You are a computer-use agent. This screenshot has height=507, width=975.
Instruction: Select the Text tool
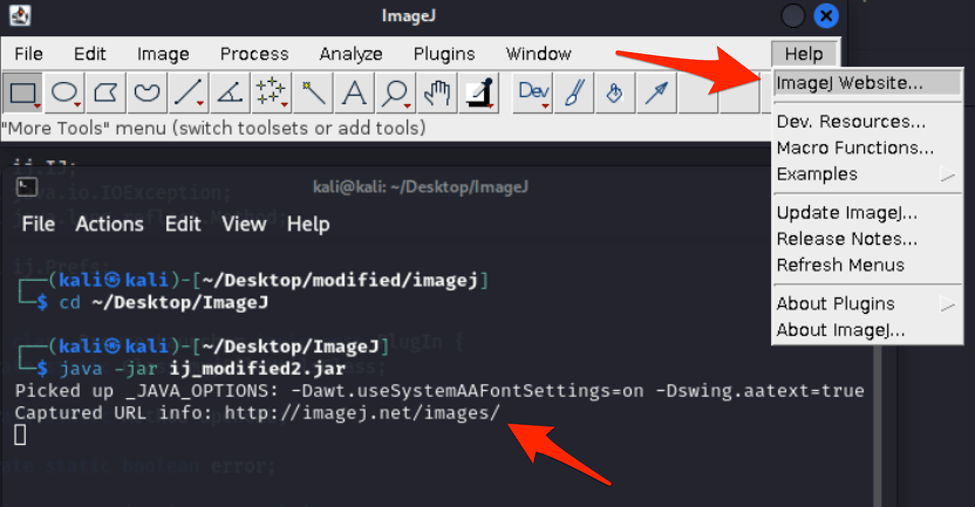[x=354, y=93]
